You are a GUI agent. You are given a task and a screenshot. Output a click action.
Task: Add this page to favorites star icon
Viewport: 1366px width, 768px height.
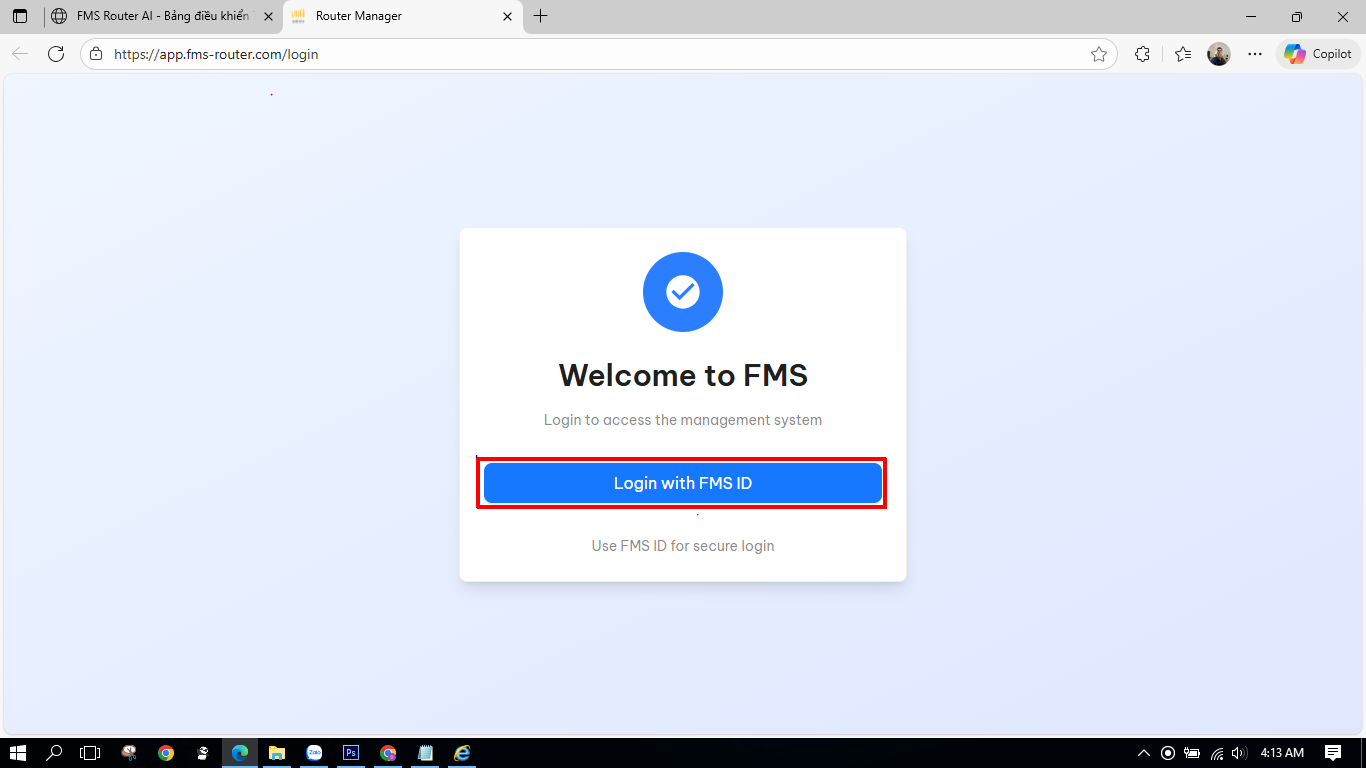[x=1099, y=54]
